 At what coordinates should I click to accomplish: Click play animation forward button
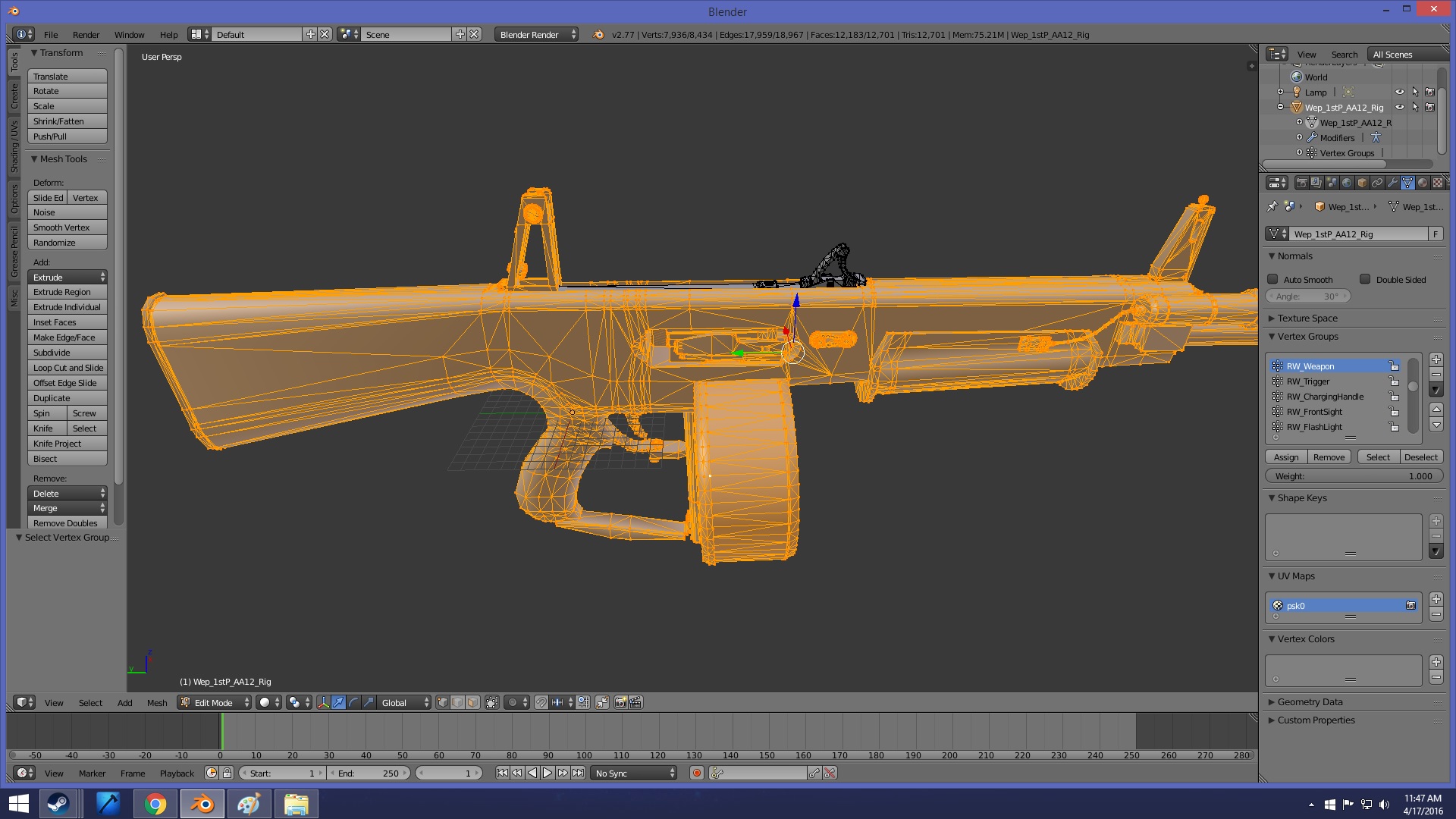pyautogui.click(x=548, y=773)
